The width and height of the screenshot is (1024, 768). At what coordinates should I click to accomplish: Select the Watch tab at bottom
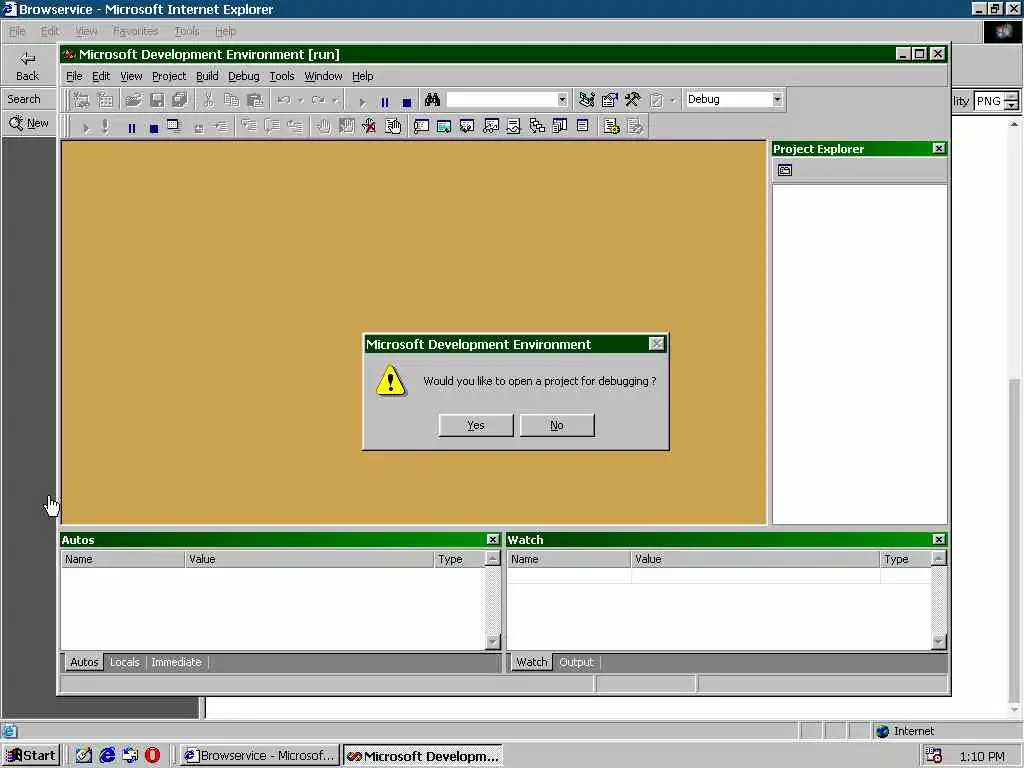532,662
